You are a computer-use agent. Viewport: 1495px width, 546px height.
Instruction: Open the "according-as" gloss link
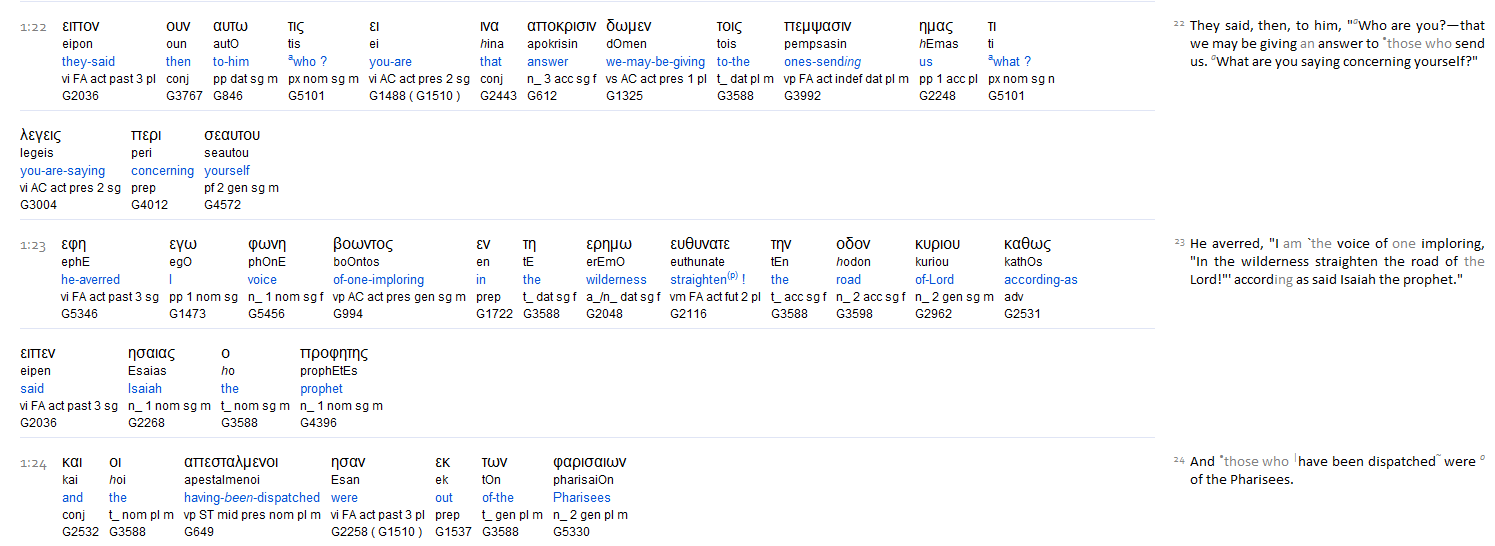(x=1040, y=280)
